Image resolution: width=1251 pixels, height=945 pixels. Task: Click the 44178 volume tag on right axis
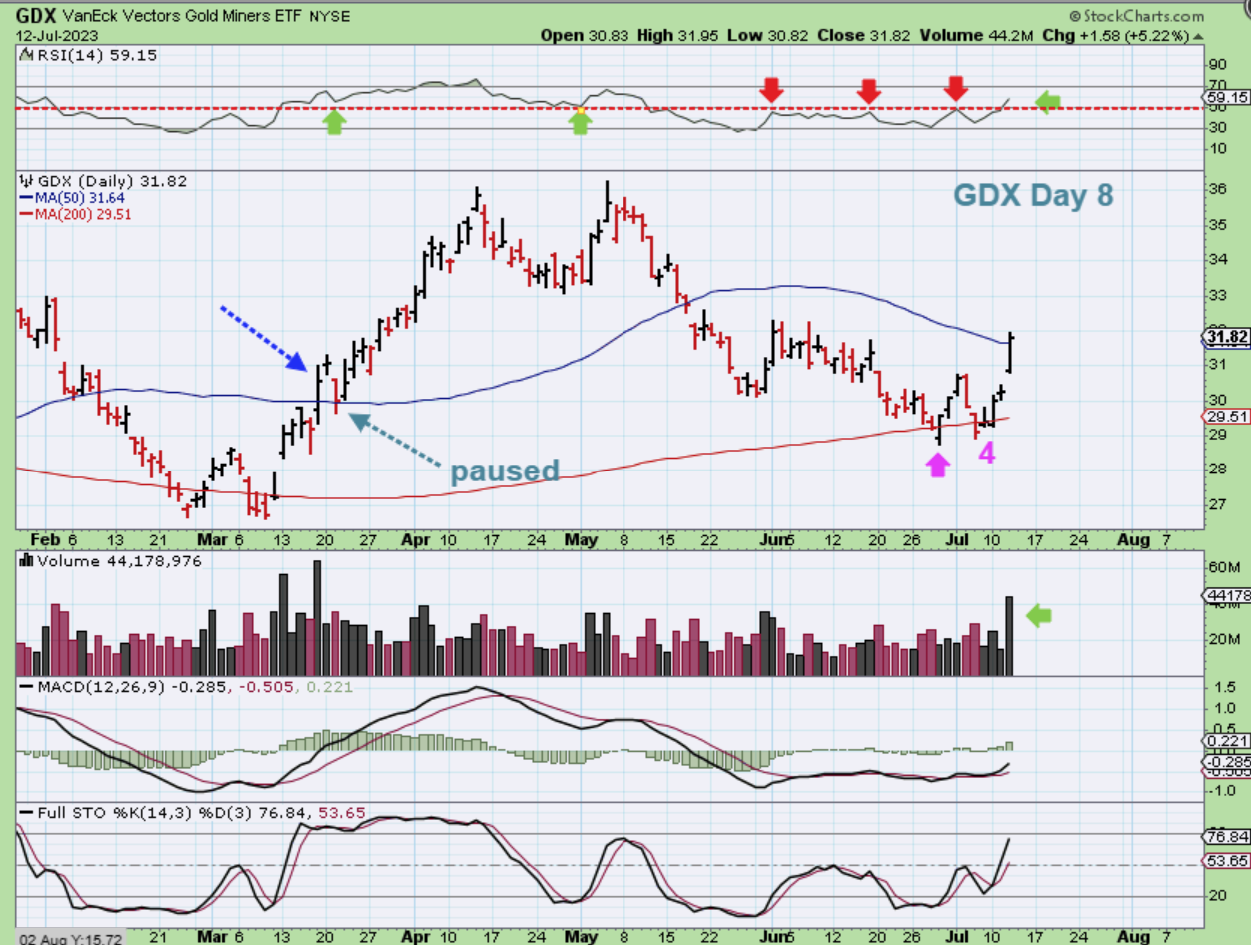(1226, 596)
